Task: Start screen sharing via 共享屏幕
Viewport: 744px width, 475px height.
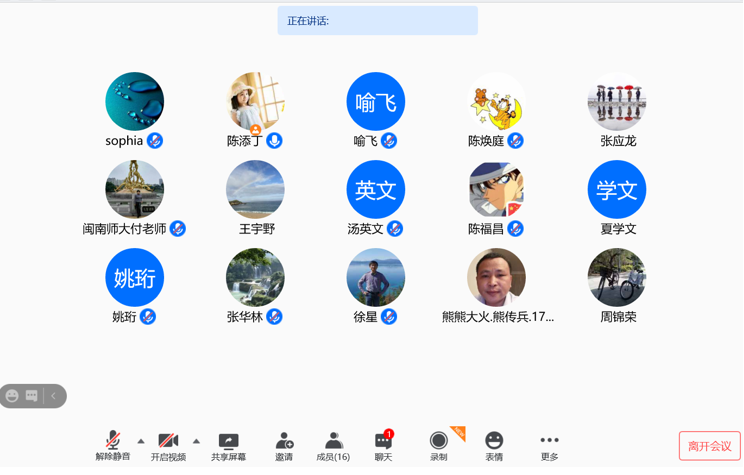Action: click(228, 445)
